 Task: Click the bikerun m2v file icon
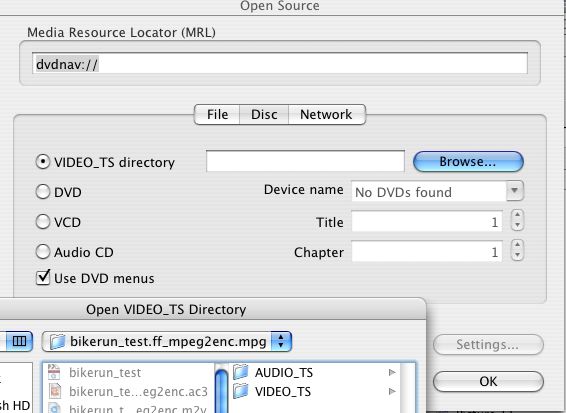click(55, 409)
